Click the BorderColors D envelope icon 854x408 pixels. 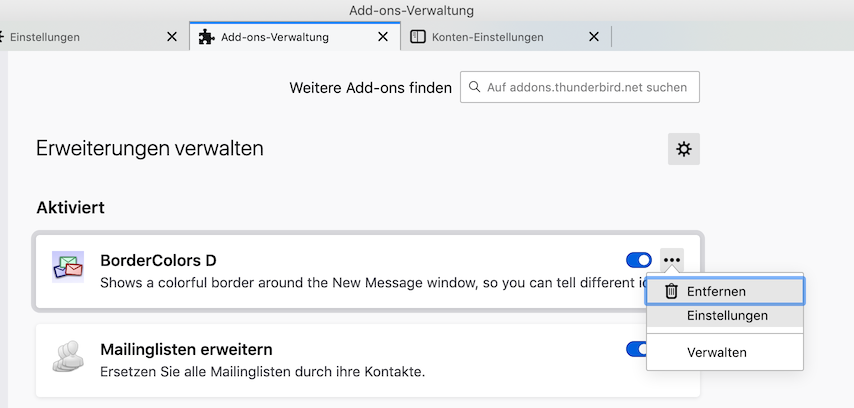(68, 268)
